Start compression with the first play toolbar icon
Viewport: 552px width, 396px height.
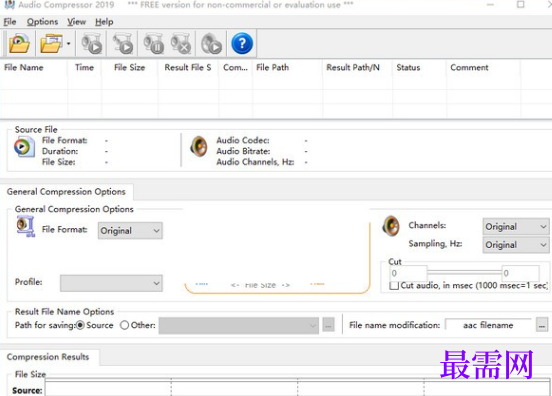point(92,44)
